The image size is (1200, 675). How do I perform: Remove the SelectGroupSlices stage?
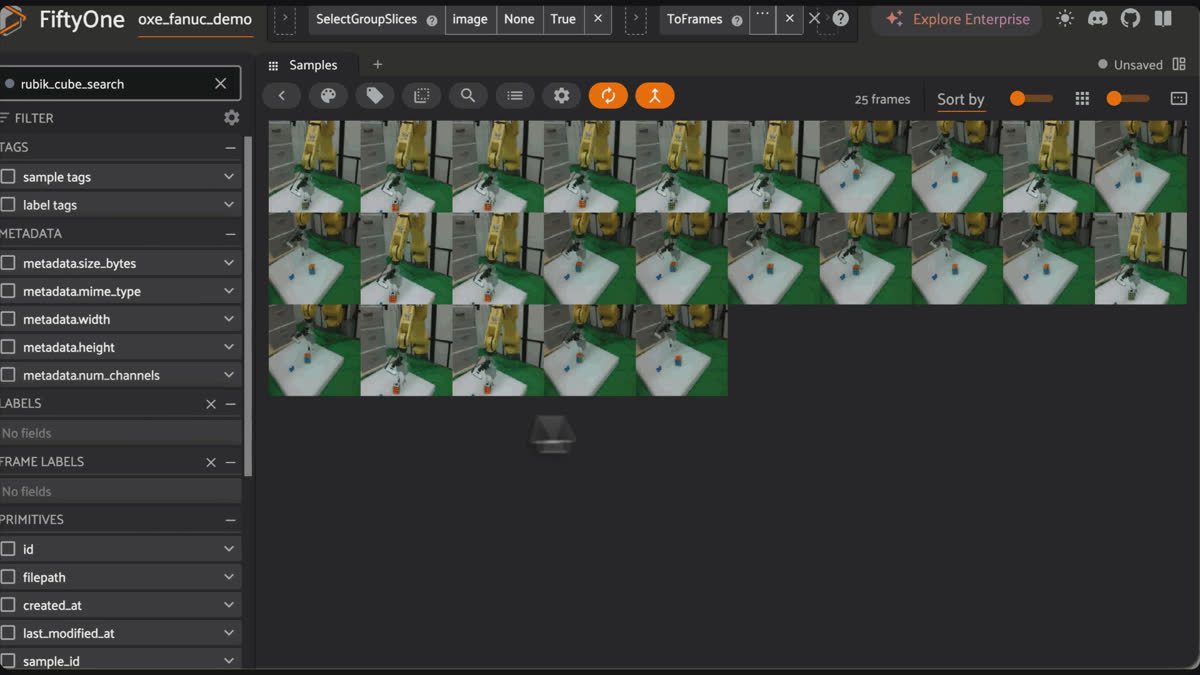pos(598,19)
